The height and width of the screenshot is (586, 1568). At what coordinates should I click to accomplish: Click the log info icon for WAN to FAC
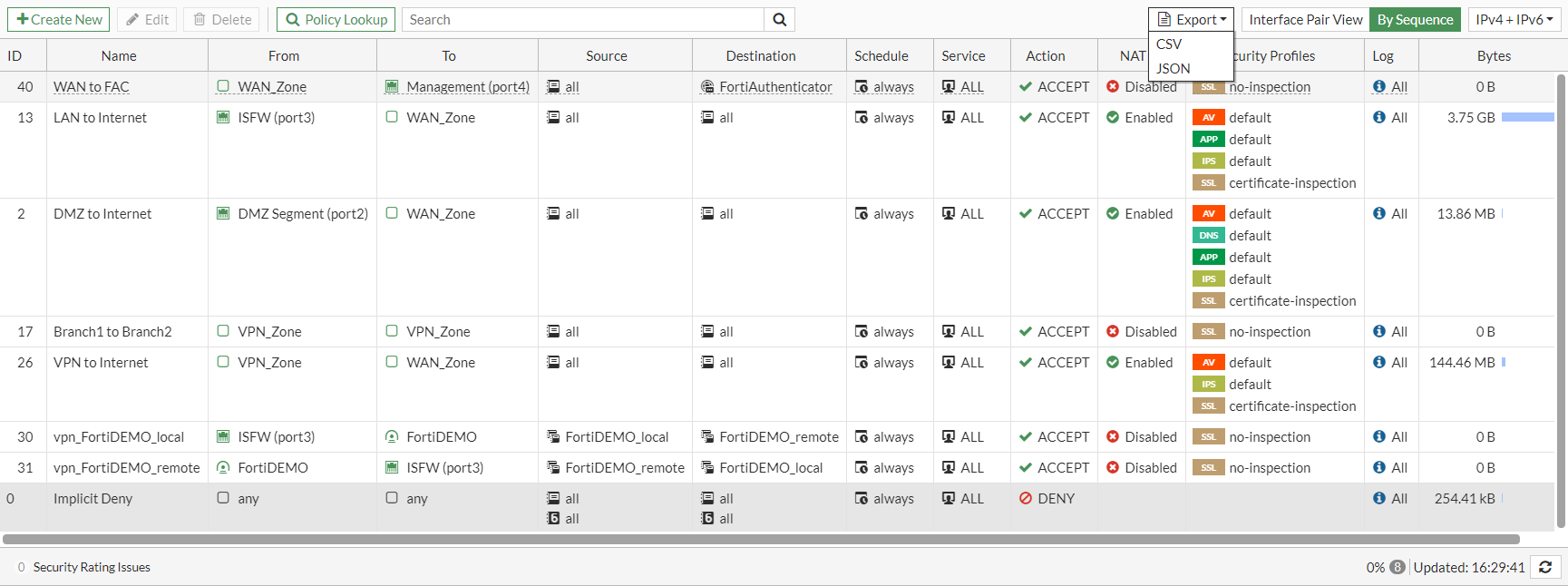coord(1379,87)
